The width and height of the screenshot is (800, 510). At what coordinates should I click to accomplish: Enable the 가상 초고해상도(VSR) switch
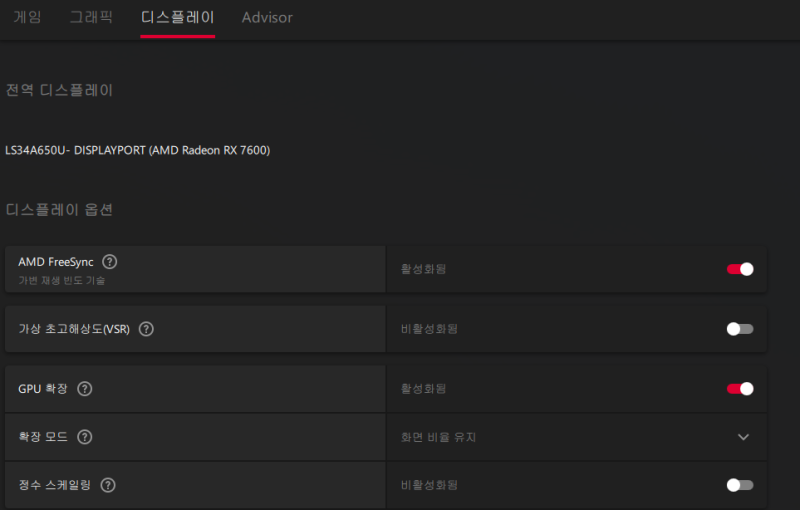click(x=740, y=329)
